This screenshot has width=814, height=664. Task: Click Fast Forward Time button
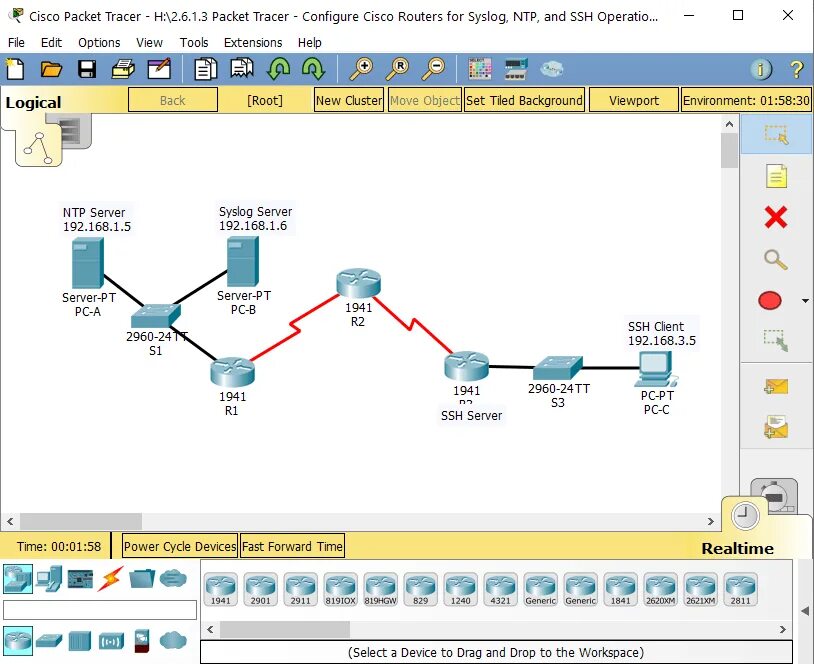click(x=292, y=546)
